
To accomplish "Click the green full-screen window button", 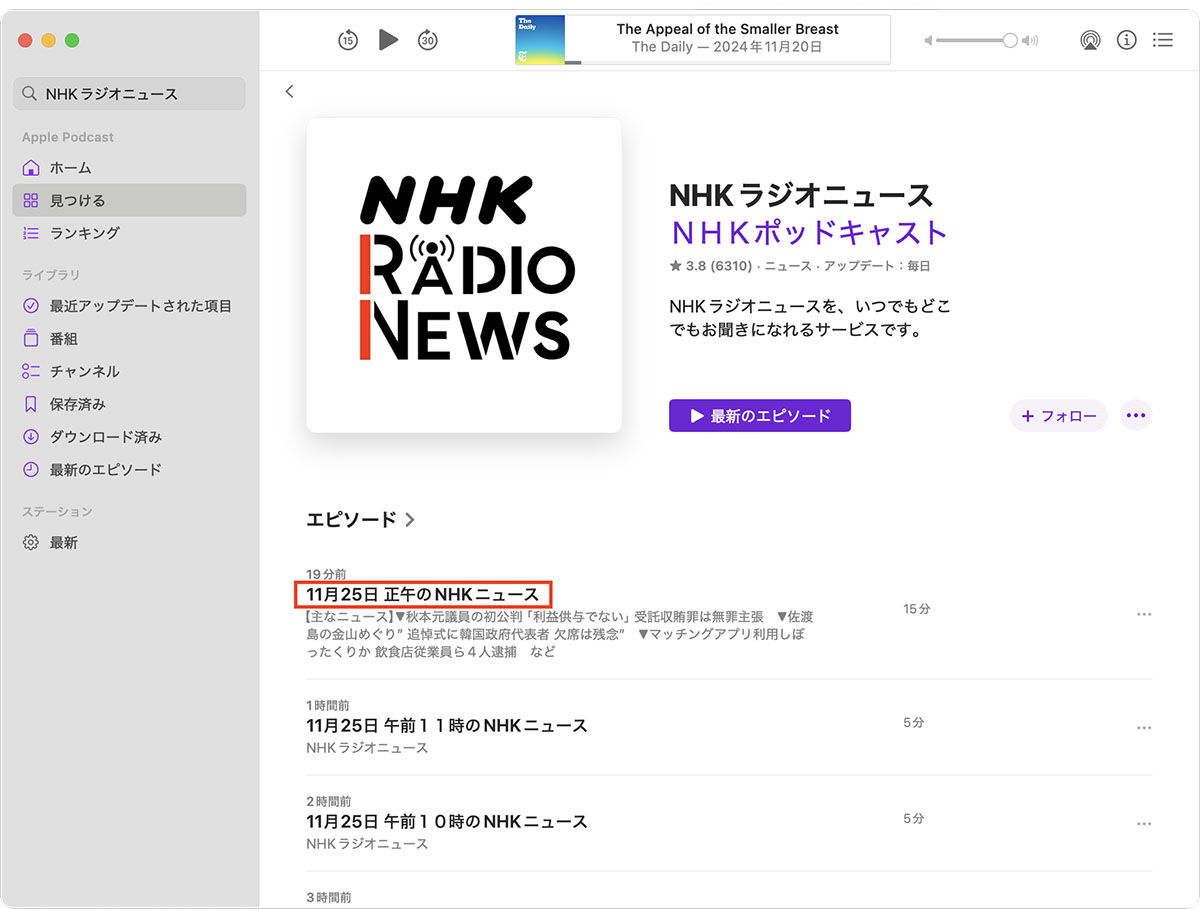I will [72, 40].
